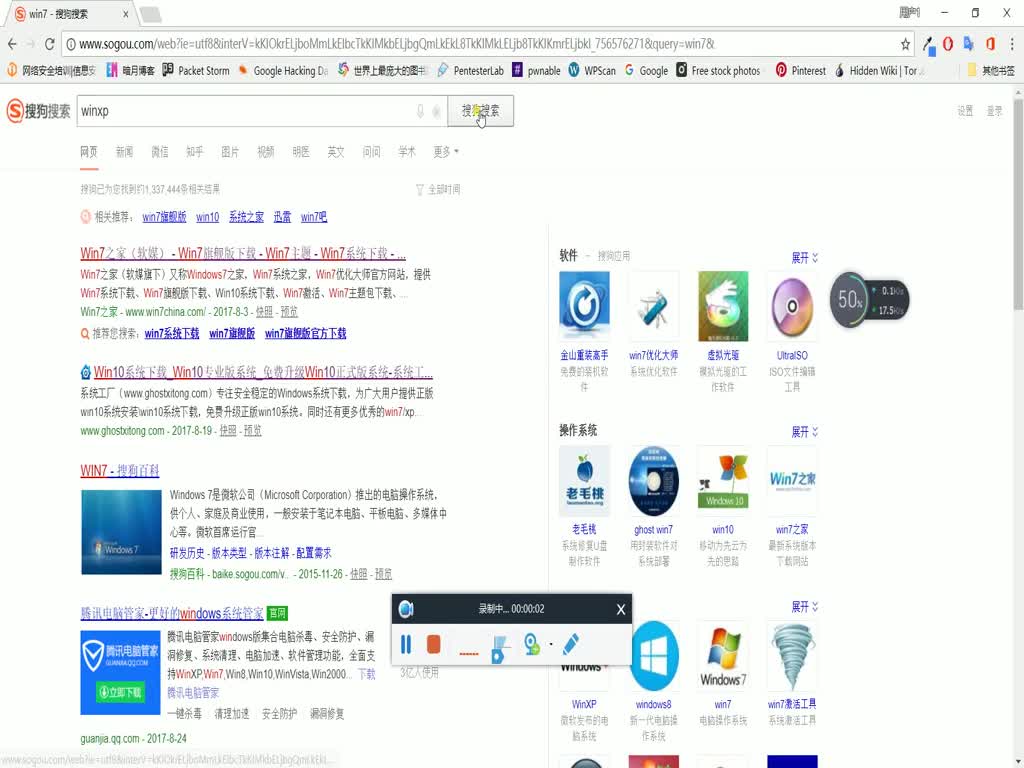Image resolution: width=1024 pixels, height=768 pixels.
Task: Open the 更多 dropdown in search tabs
Action: (x=446, y=152)
